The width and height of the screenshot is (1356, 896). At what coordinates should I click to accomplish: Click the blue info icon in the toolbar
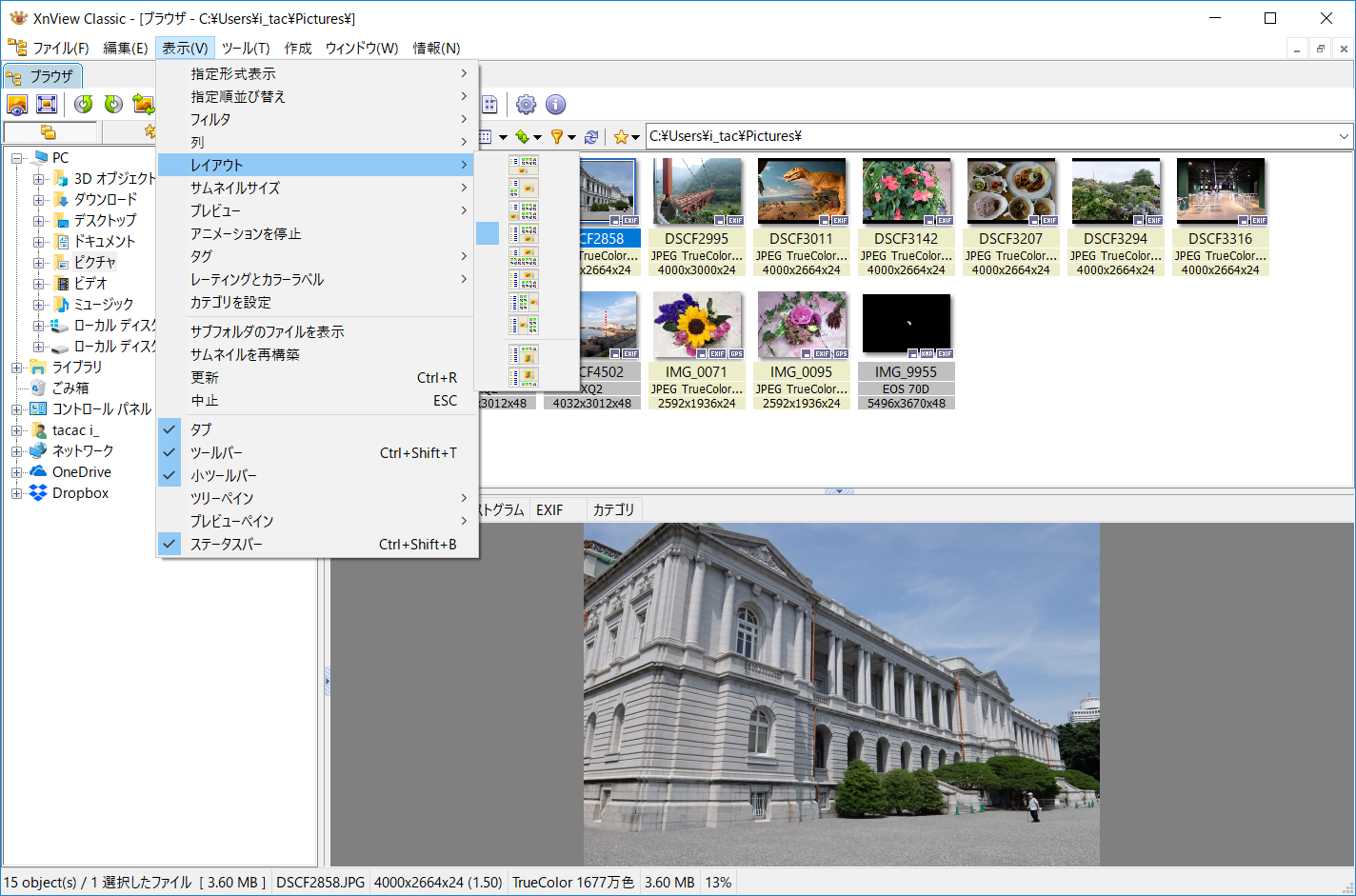coord(556,105)
